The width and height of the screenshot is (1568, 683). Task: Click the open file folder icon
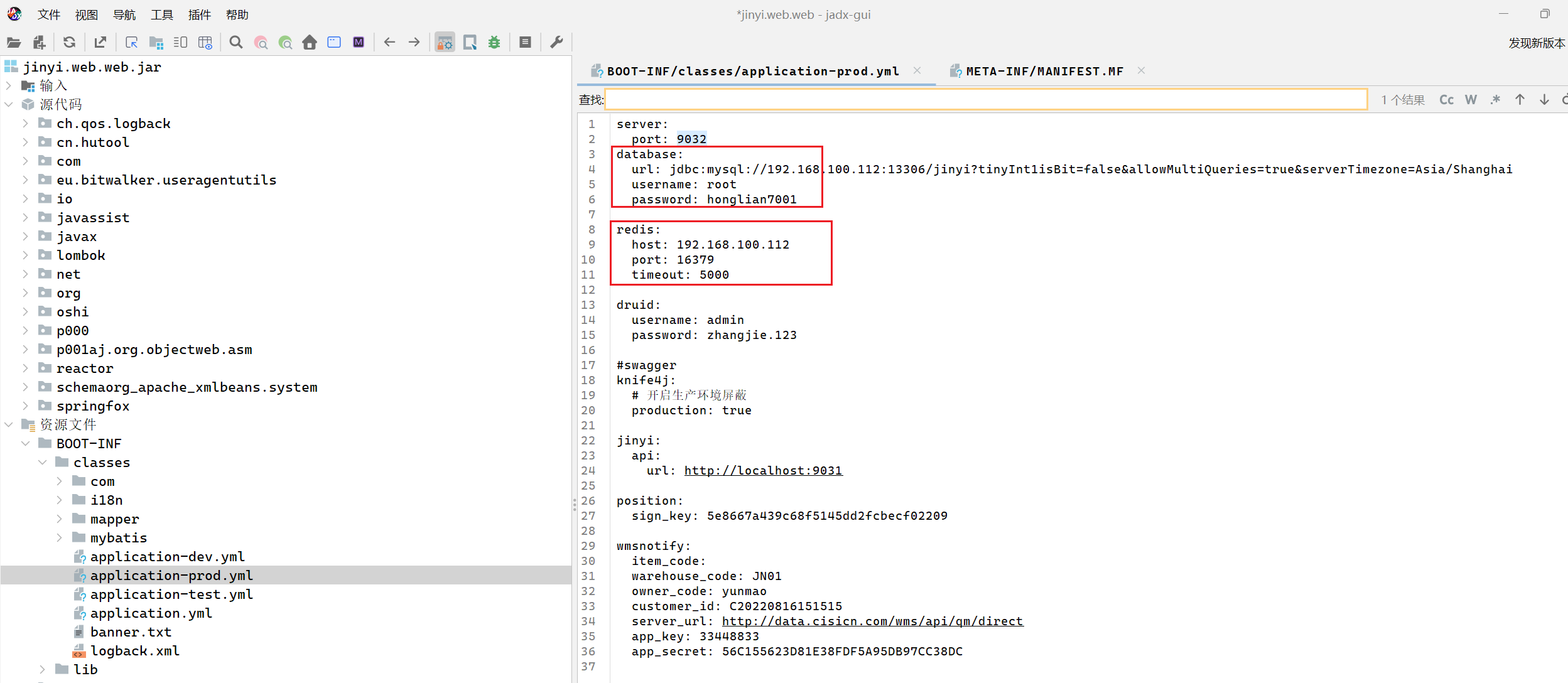pyautogui.click(x=14, y=43)
